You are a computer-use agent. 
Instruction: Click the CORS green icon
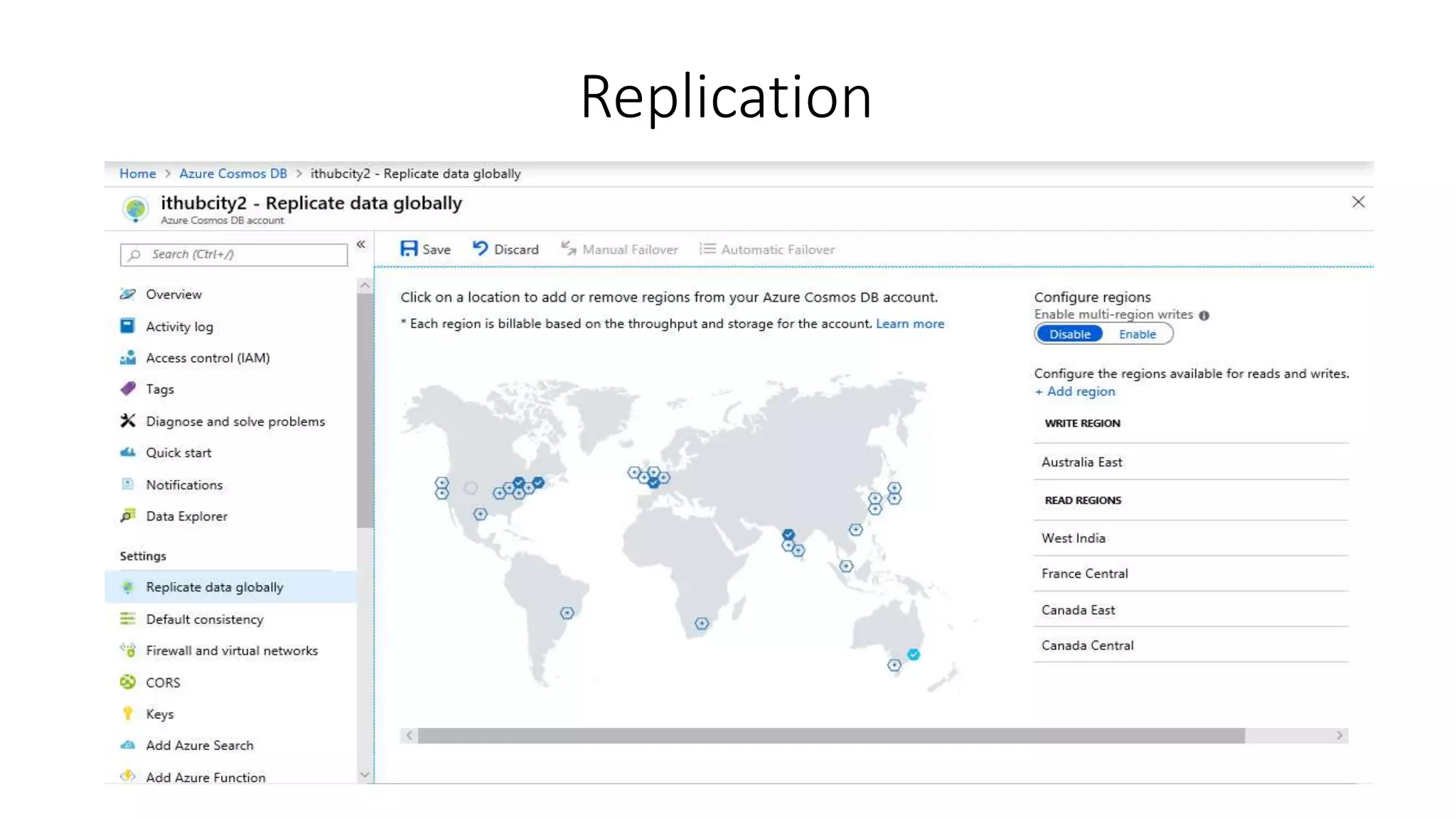[x=128, y=682]
